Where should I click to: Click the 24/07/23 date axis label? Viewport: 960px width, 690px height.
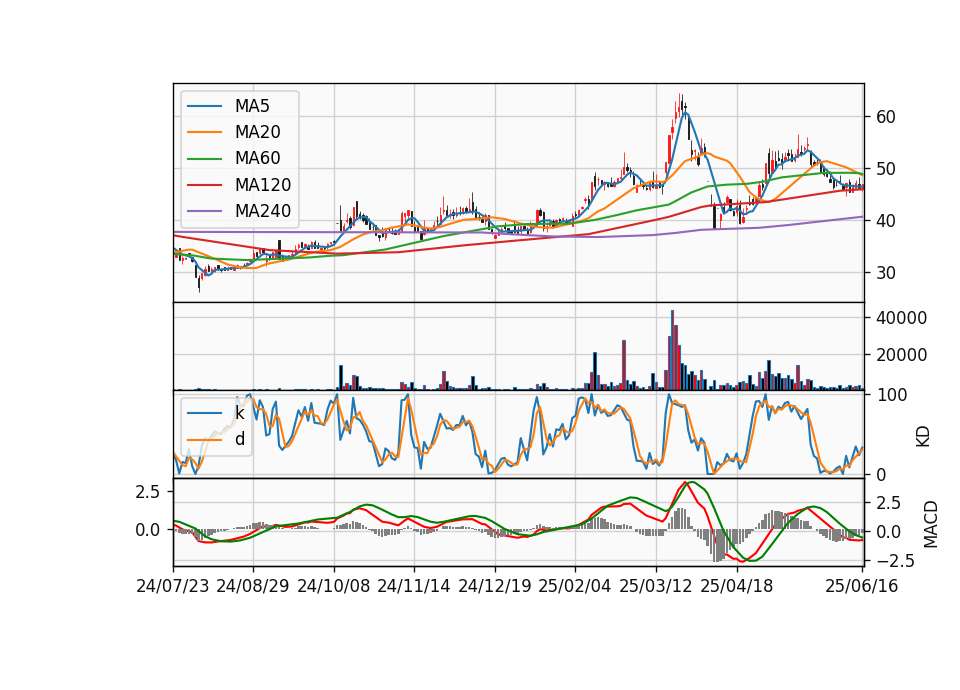(x=173, y=586)
